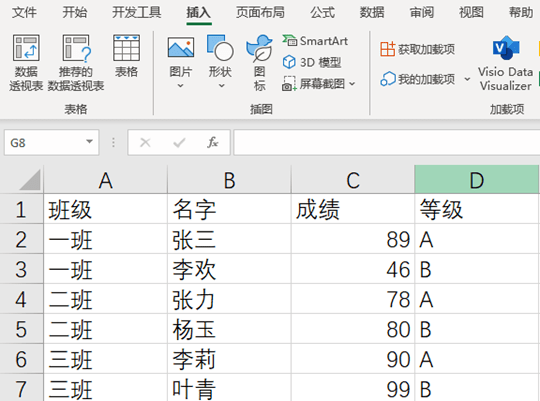Select column D header
Viewport: 540px width, 401px height.
pyautogui.click(x=477, y=179)
